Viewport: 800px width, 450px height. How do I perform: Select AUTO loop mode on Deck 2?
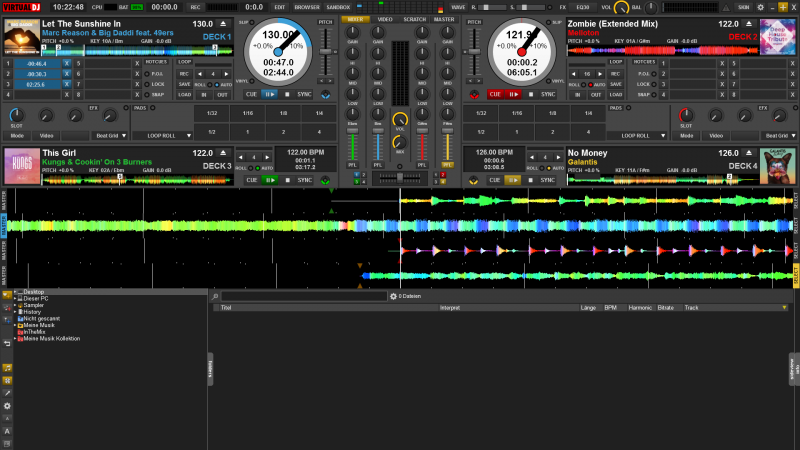coord(590,85)
